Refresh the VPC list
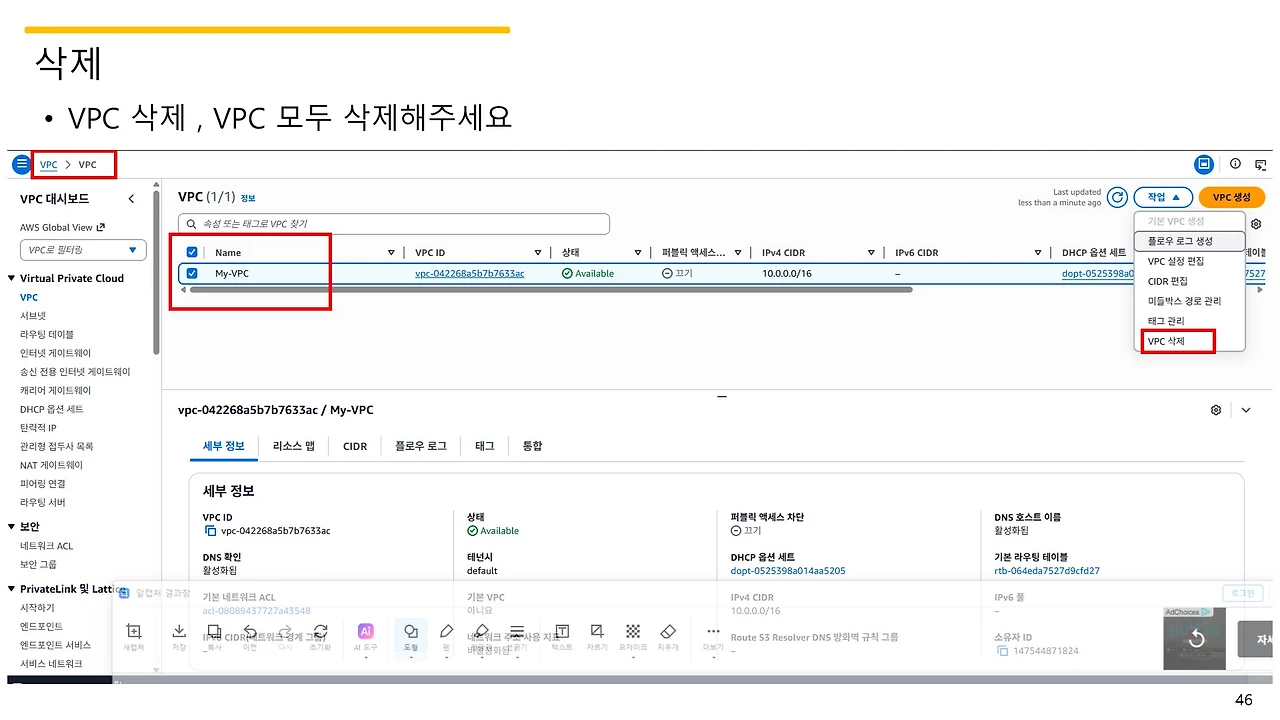Image resolution: width=1280 pixels, height=720 pixels. point(1117,197)
